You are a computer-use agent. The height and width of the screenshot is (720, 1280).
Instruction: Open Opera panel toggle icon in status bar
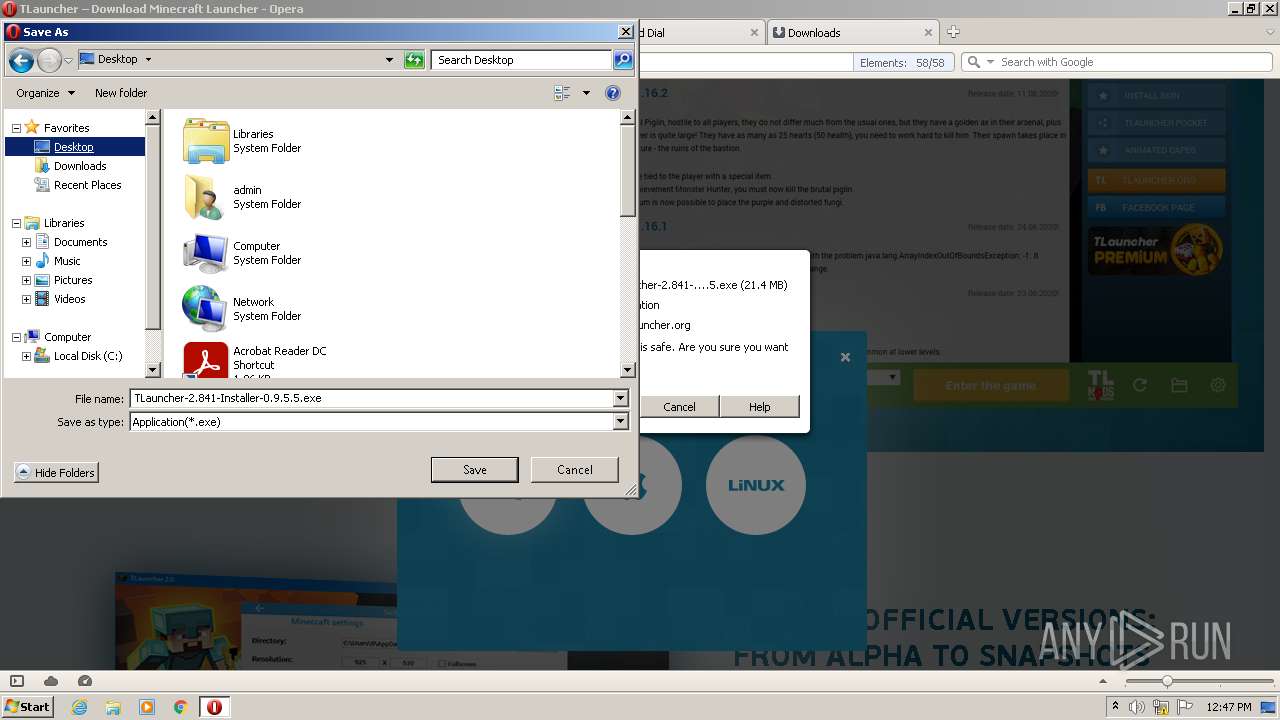point(17,681)
